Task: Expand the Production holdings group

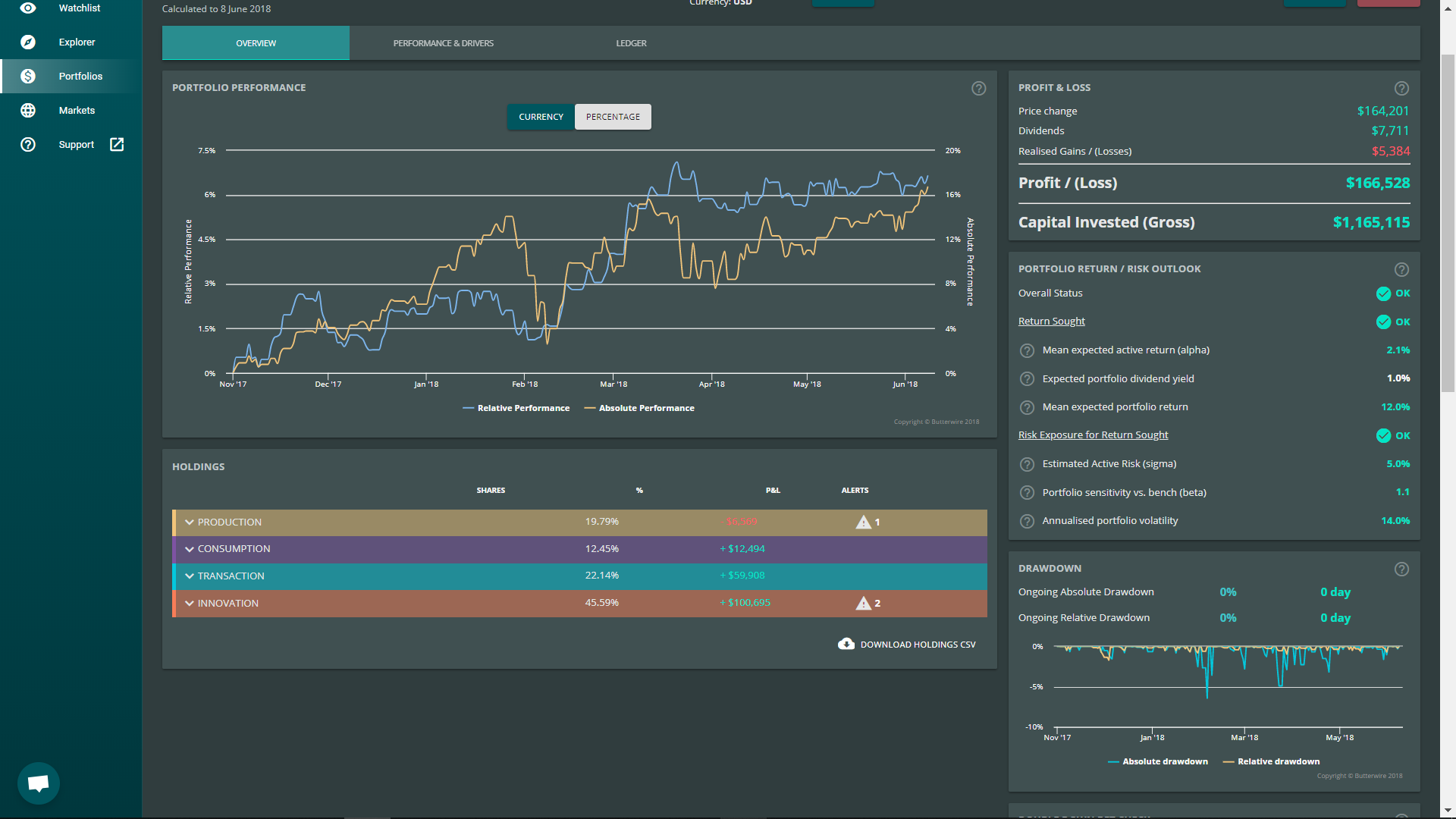Action: click(190, 522)
